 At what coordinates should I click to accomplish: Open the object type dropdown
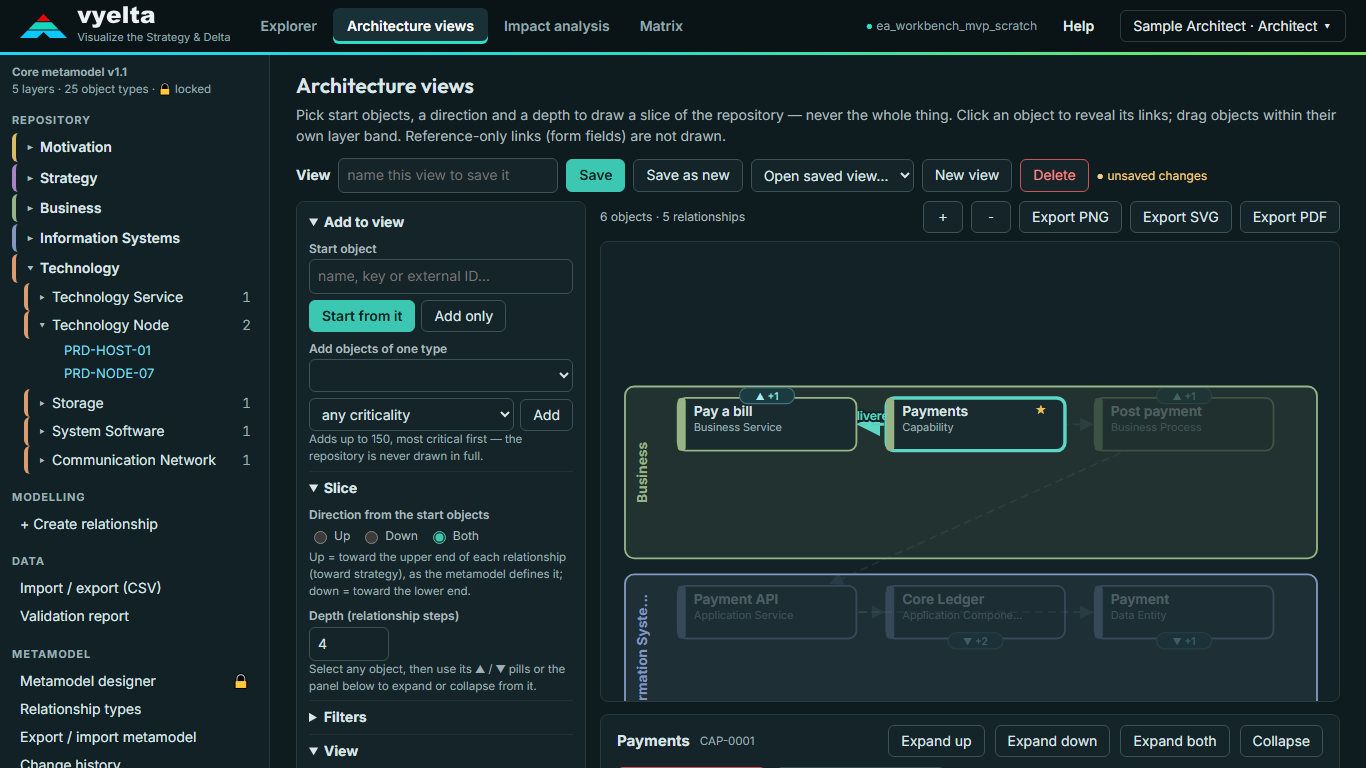[441, 375]
